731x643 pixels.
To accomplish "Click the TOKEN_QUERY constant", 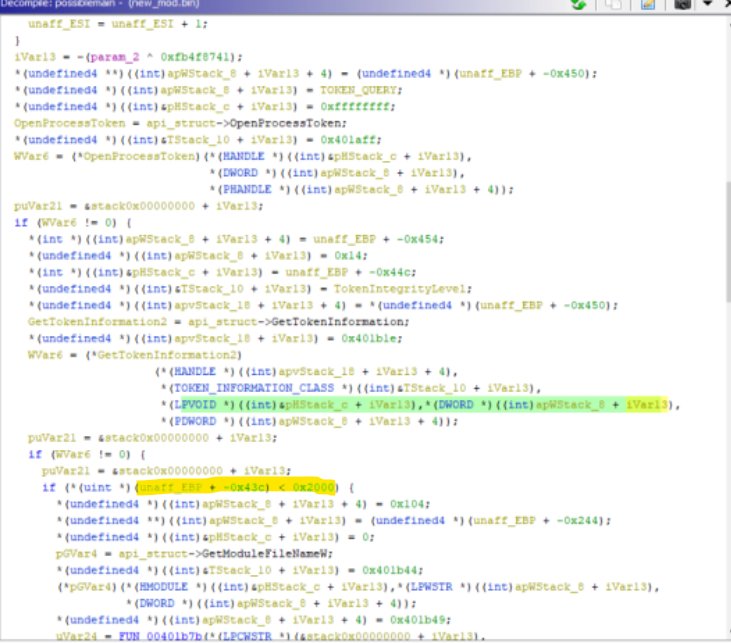I will point(358,90).
